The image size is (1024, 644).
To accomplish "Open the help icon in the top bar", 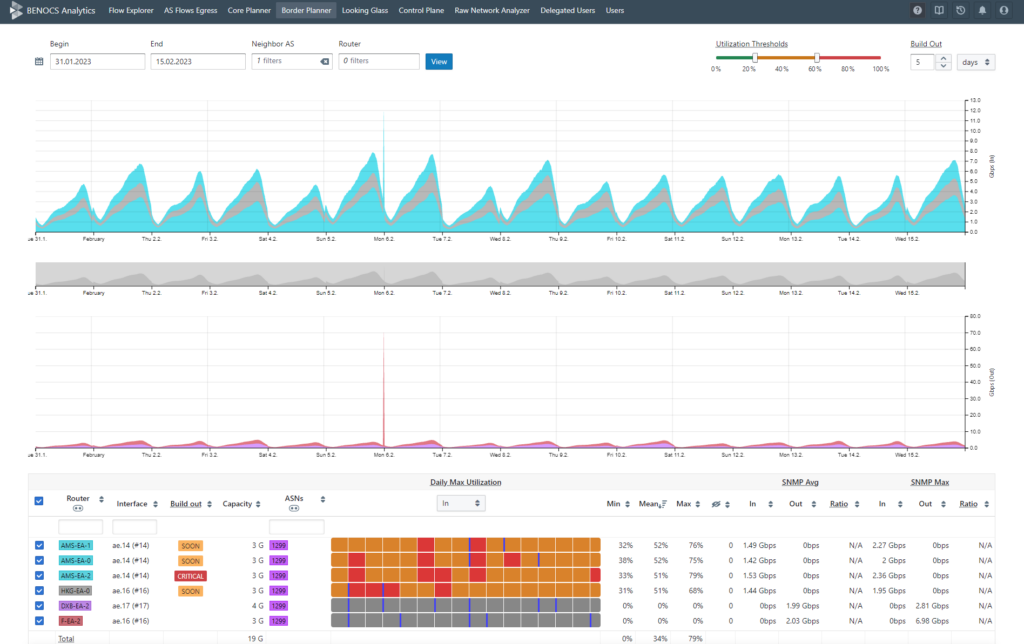I will pyautogui.click(x=917, y=10).
